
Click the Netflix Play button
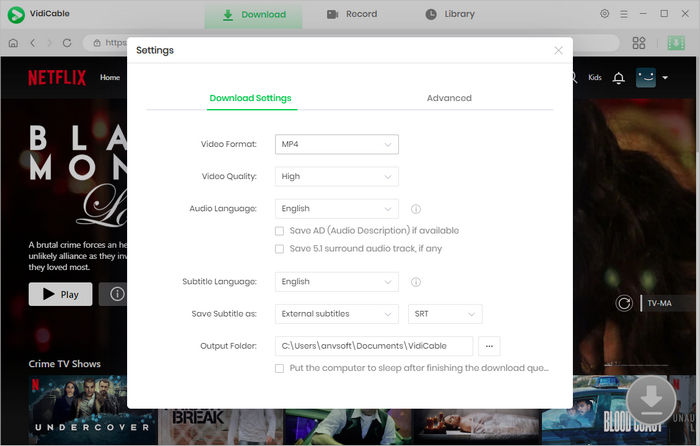click(61, 294)
